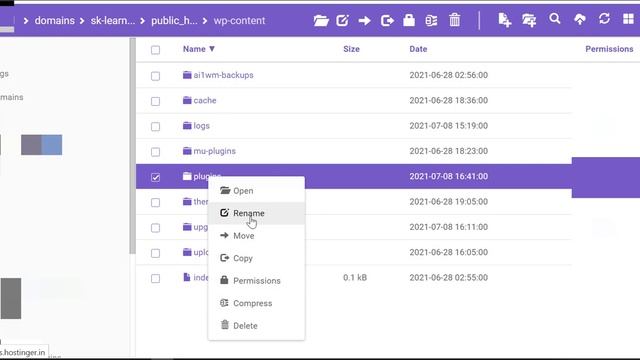
Task: Check the mu-plugins row checkbox
Action: point(156,152)
